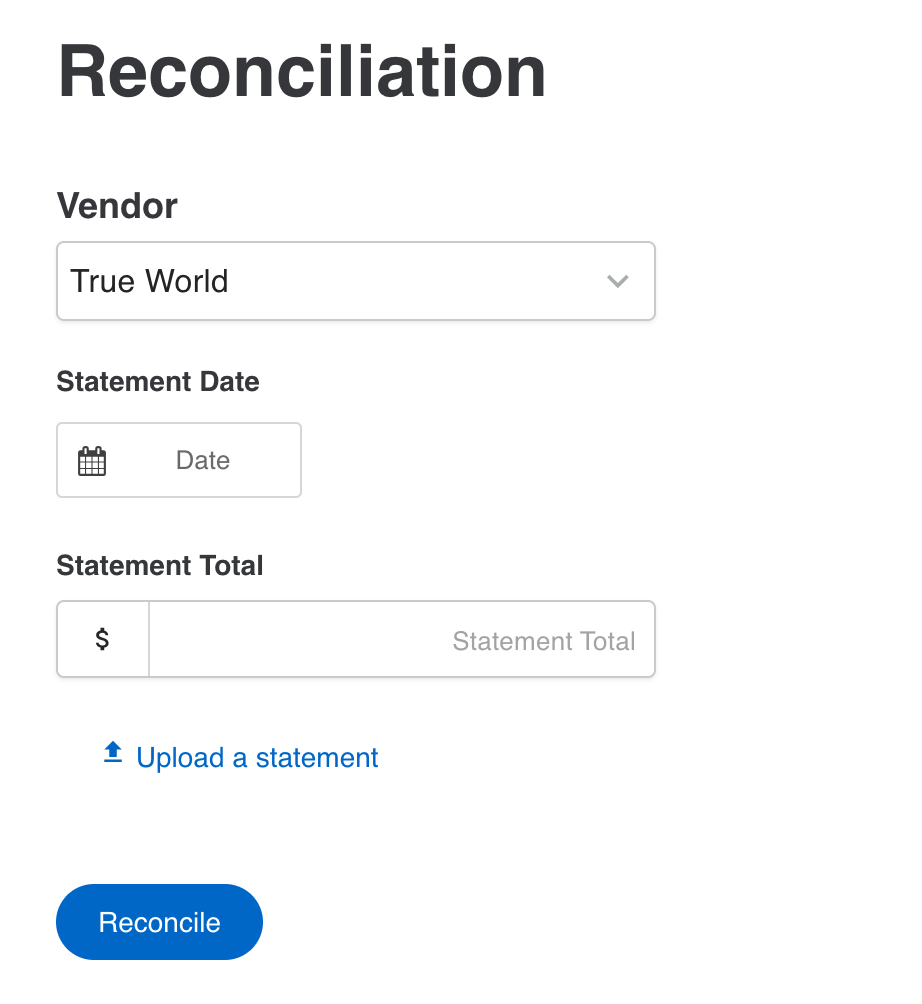
Task: Click the Vendor field label
Action: 117,206
